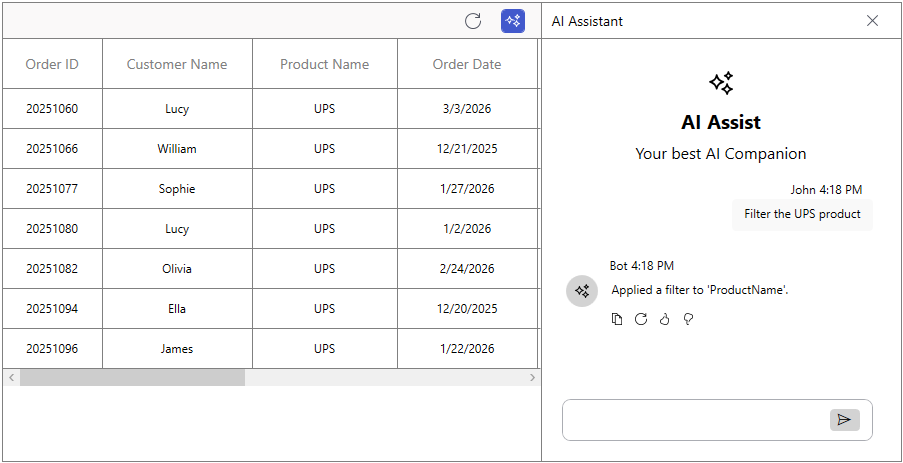The width and height of the screenshot is (903, 463).
Task: Click the 'John 4:18 PM' timestamp
Action: (x=826, y=190)
